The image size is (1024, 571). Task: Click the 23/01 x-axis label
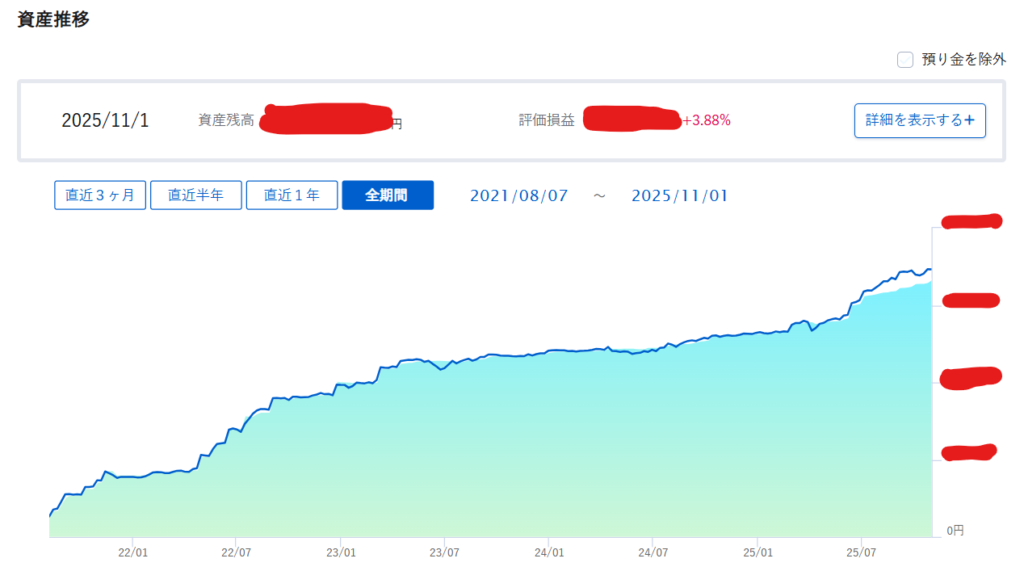pos(341,552)
